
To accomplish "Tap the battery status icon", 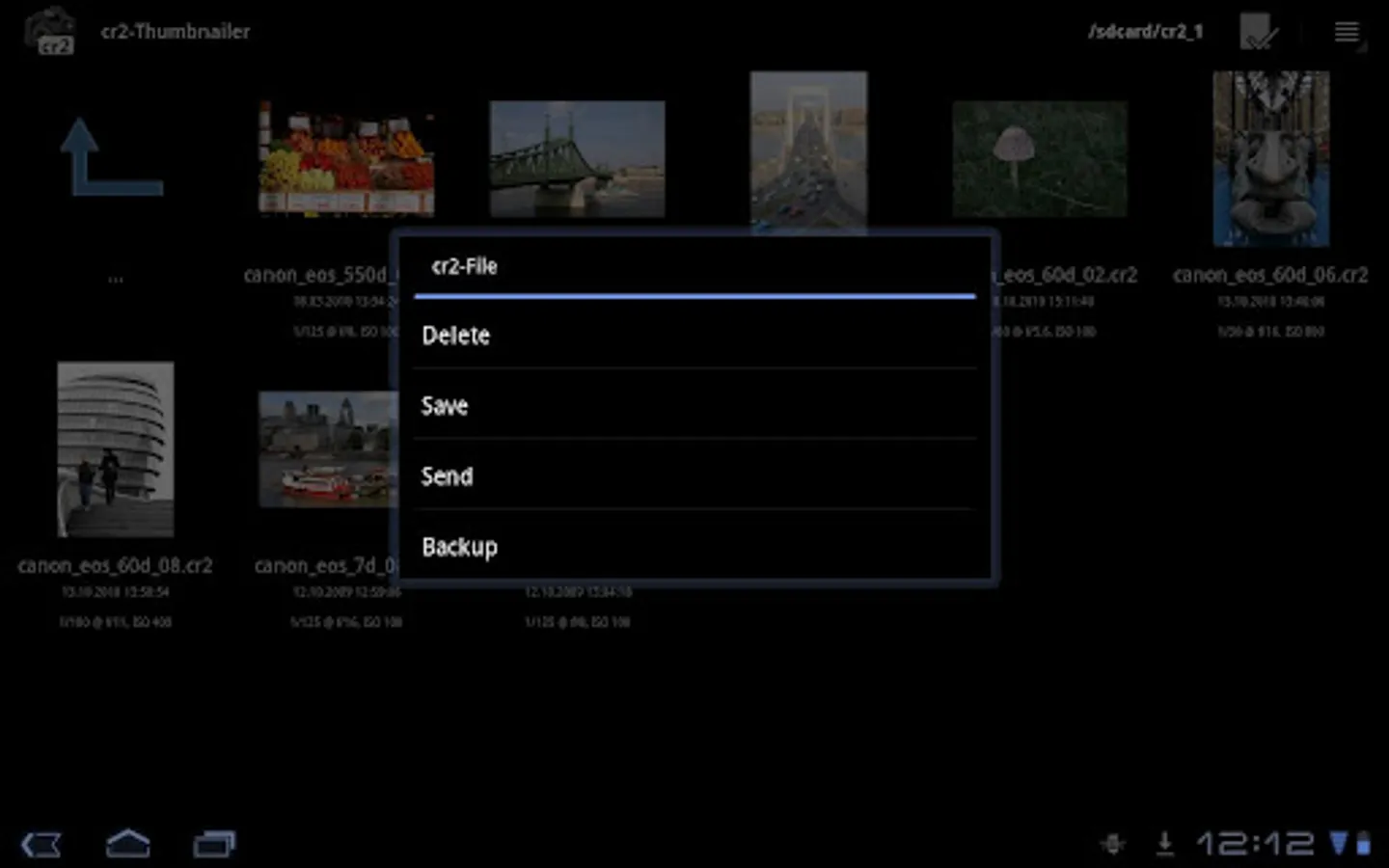I will click(x=1363, y=844).
